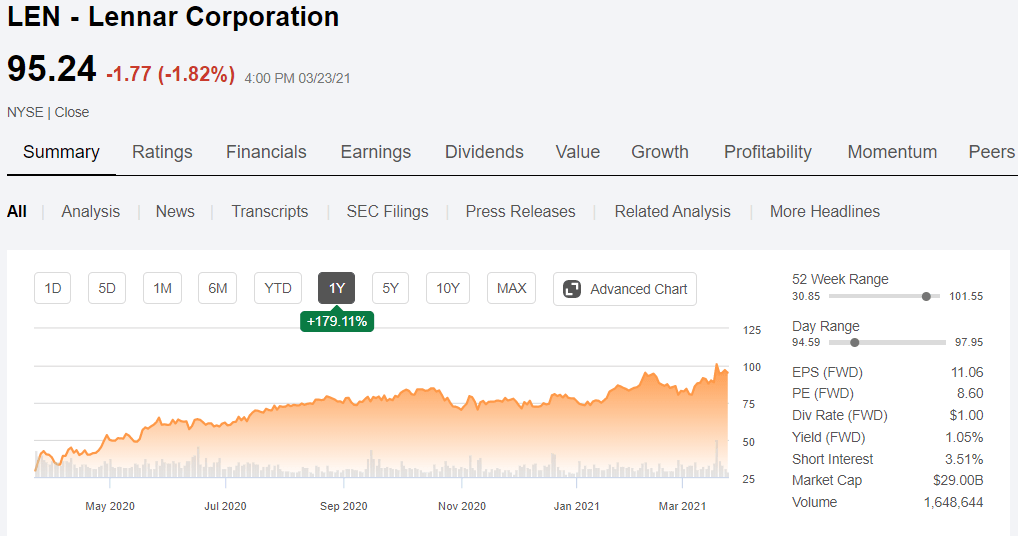The width and height of the screenshot is (1018, 536).
Task: Switch chart to 1M range
Action: pos(162,288)
